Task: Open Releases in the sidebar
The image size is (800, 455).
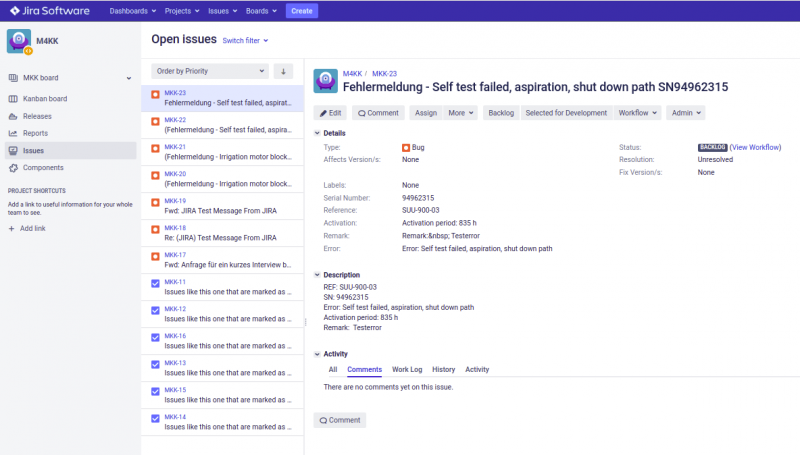Action: (37, 116)
